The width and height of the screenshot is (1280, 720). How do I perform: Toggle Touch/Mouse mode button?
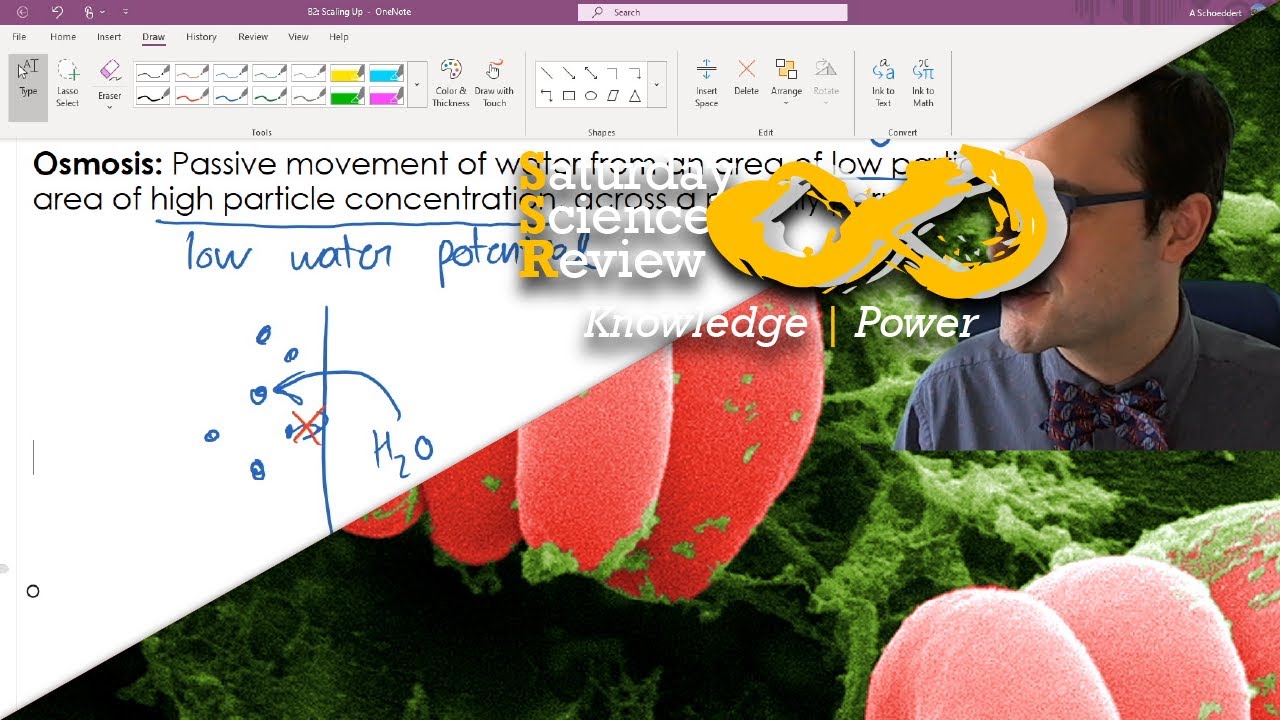89,12
